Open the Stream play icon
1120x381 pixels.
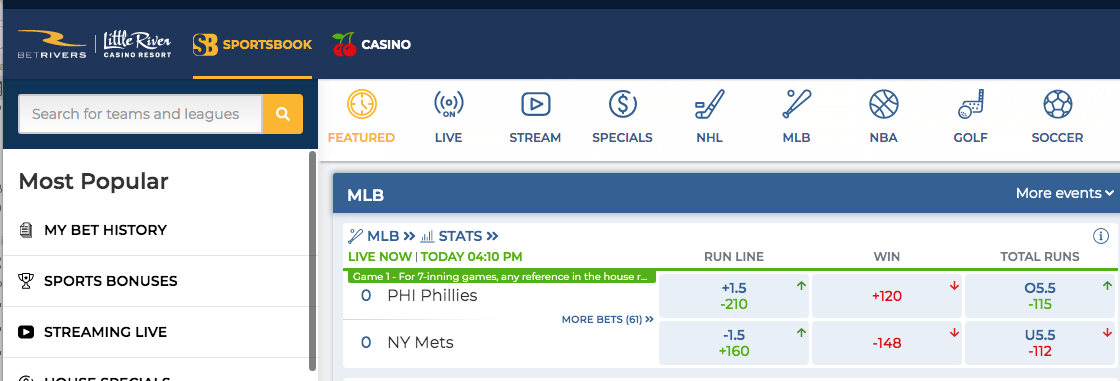[x=535, y=105]
